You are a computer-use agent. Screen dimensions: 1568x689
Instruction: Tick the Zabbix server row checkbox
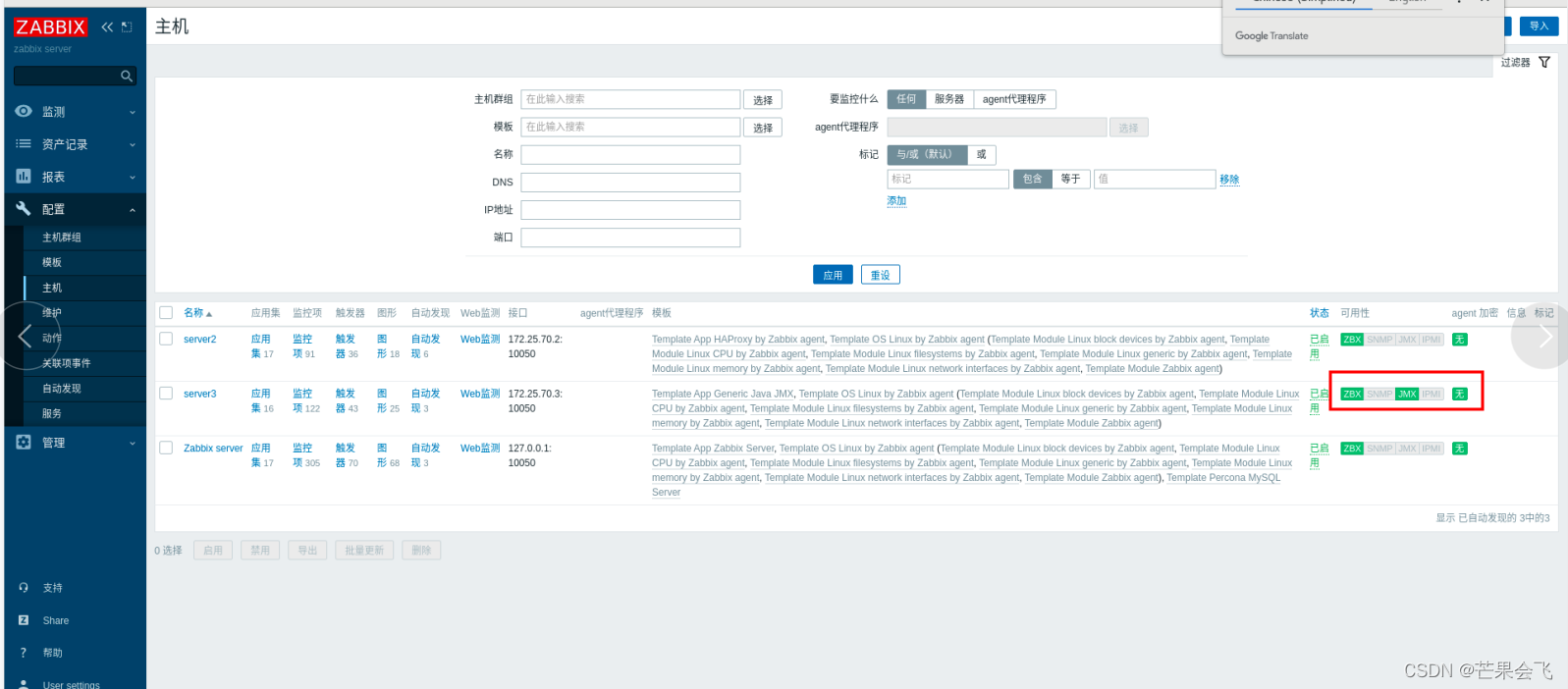click(166, 448)
